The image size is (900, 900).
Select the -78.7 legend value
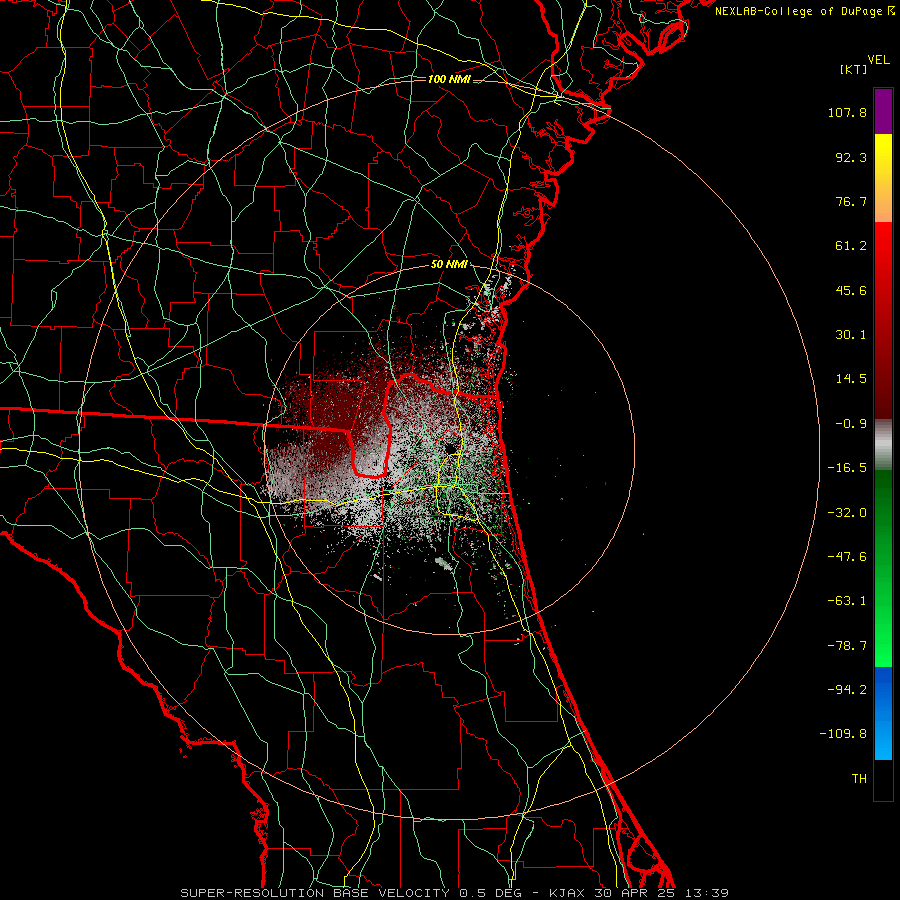[x=847, y=646]
